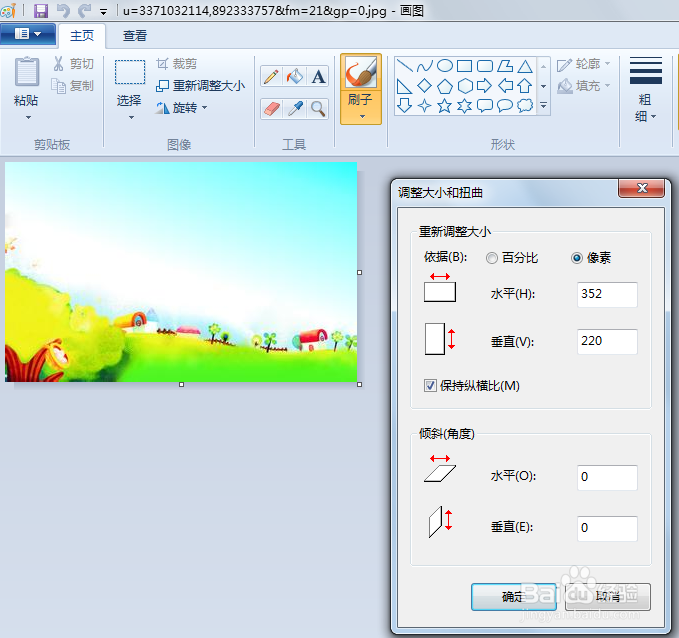Screen dimensions: 679x638
Task: Click canvas bottom-right resize handle
Action: [x=359, y=384]
